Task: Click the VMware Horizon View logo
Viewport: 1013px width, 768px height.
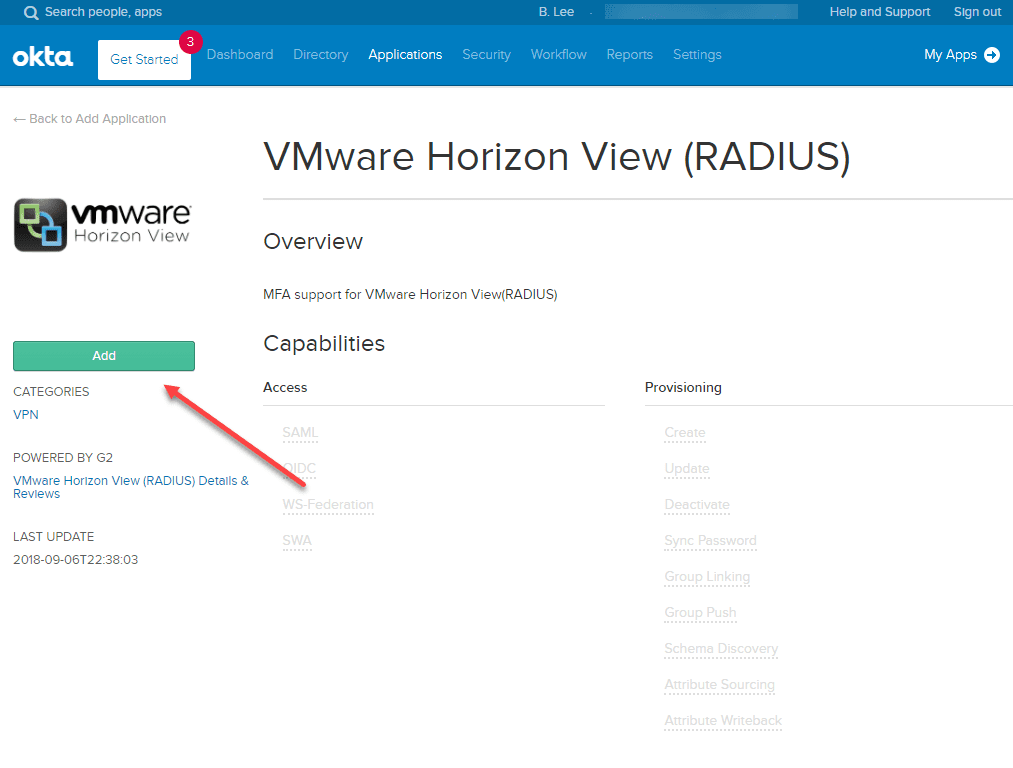Action: click(103, 225)
